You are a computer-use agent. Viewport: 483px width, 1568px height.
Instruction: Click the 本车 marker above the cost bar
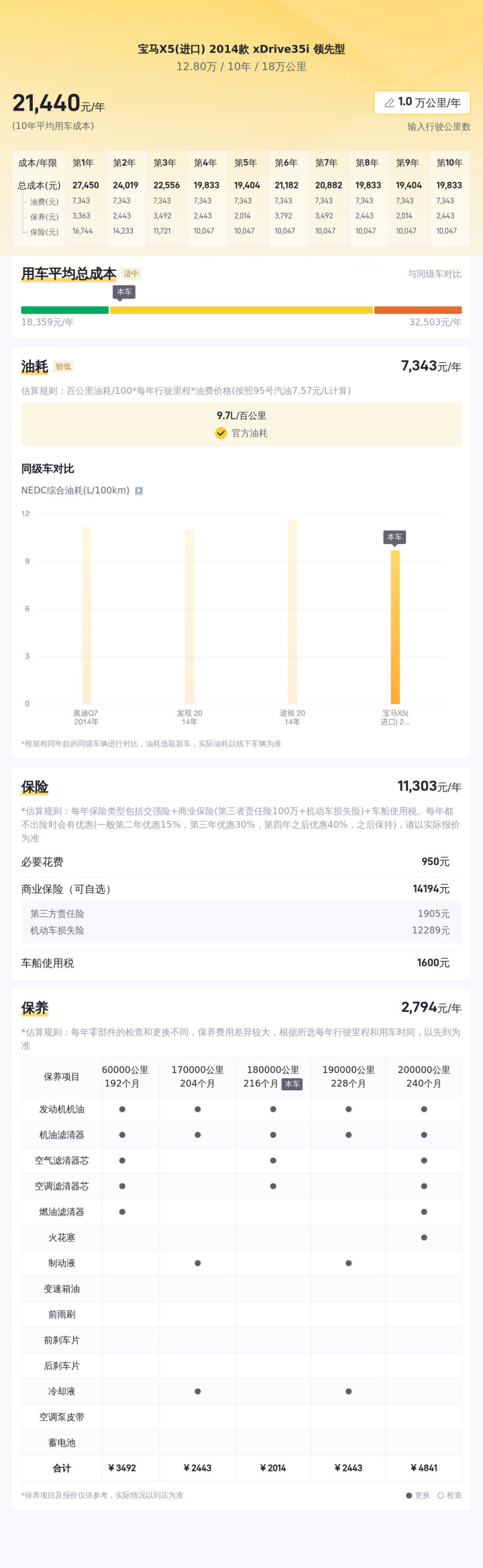(x=124, y=292)
